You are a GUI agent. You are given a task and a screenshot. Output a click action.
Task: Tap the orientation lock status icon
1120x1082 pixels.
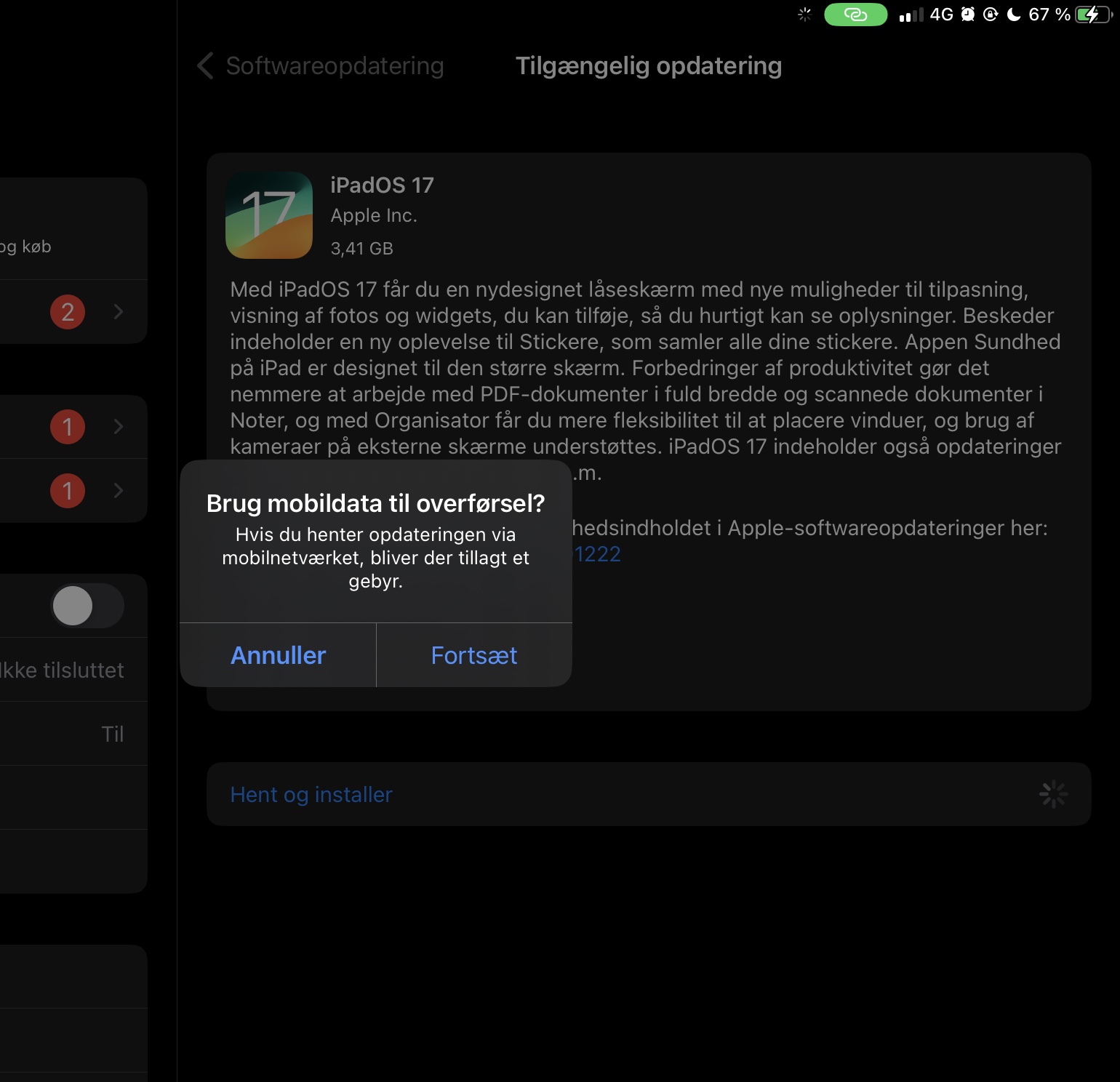click(x=991, y=15)
